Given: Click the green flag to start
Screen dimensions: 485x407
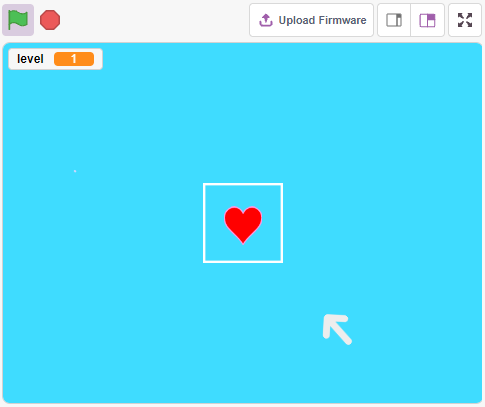Looking at the screenshot, I should coord(18,20).
